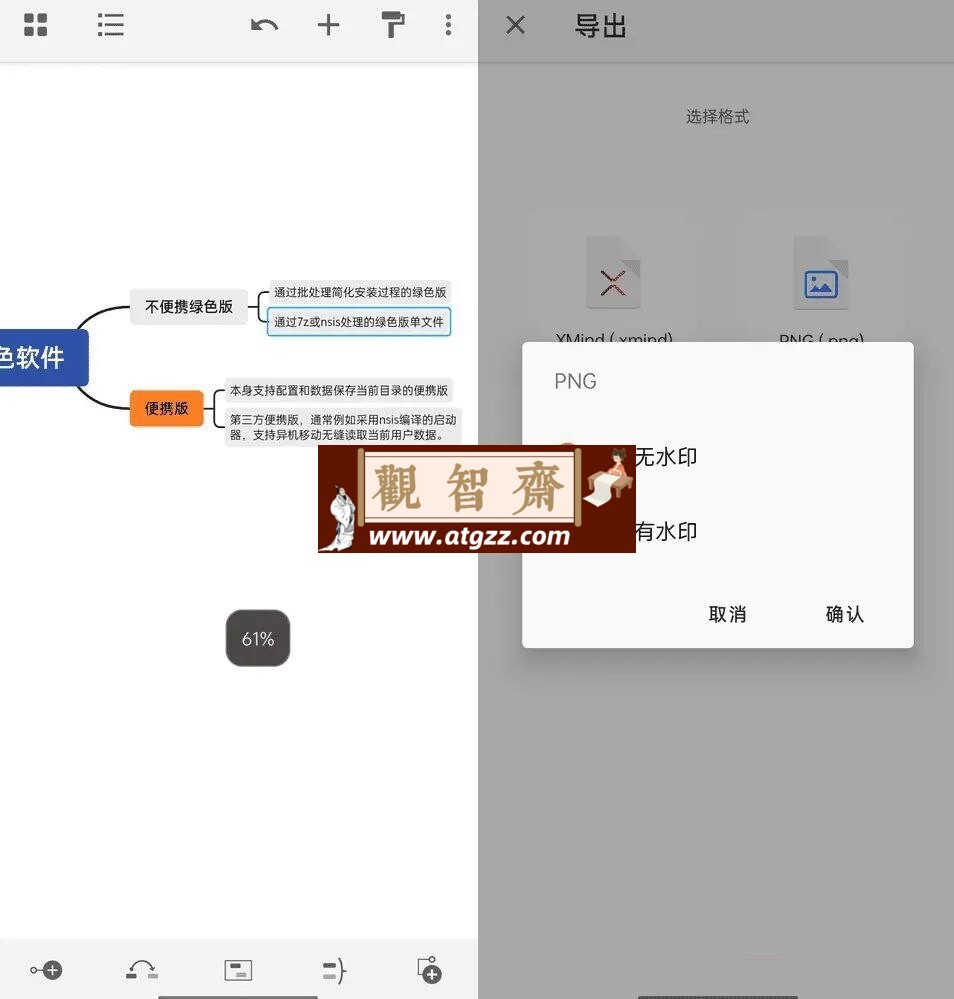Insert a relationship arrow icon
Viewport: 954px width, 999px height.
coord(142,970)
